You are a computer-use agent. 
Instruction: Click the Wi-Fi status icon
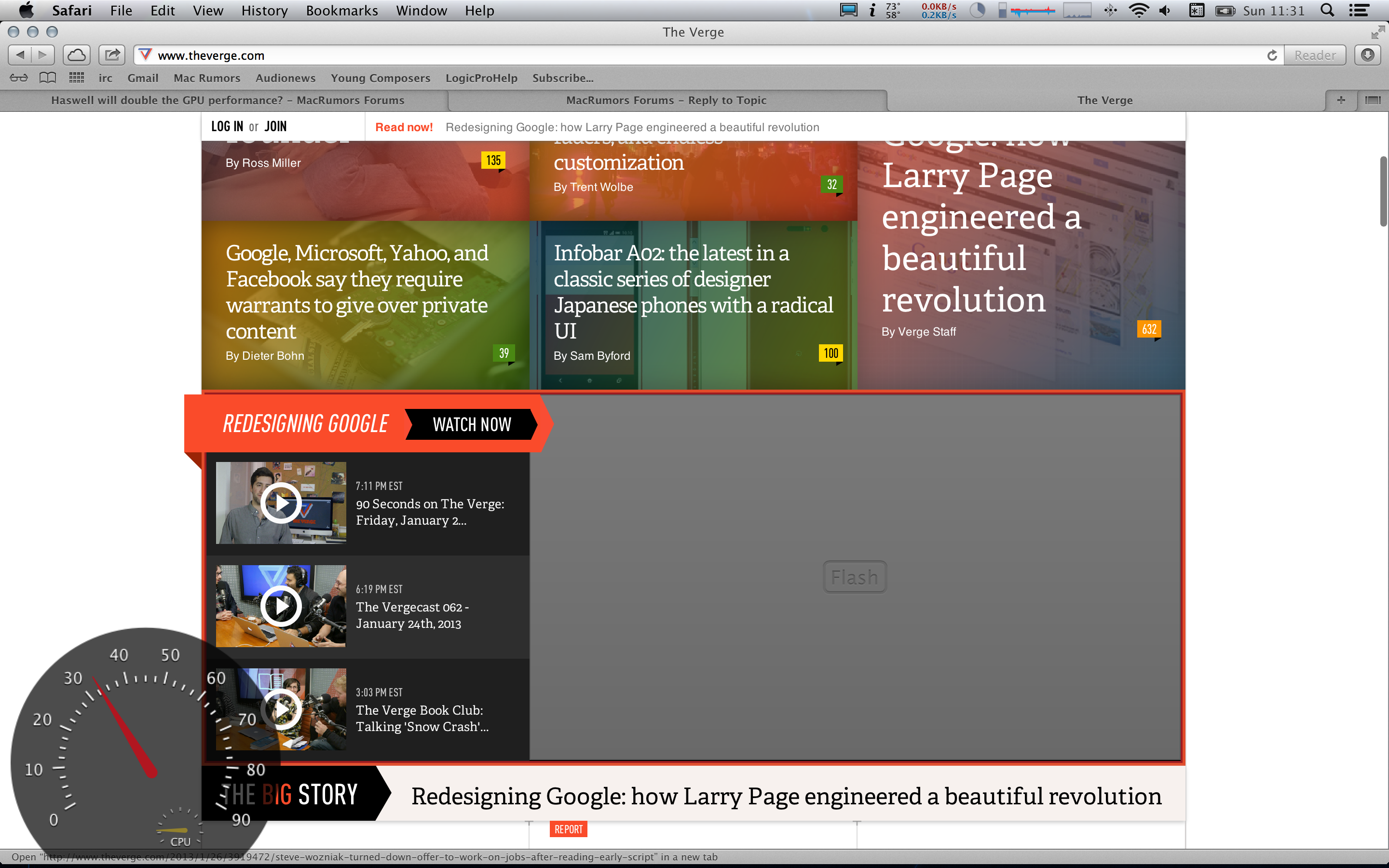tap(1138, 10)
